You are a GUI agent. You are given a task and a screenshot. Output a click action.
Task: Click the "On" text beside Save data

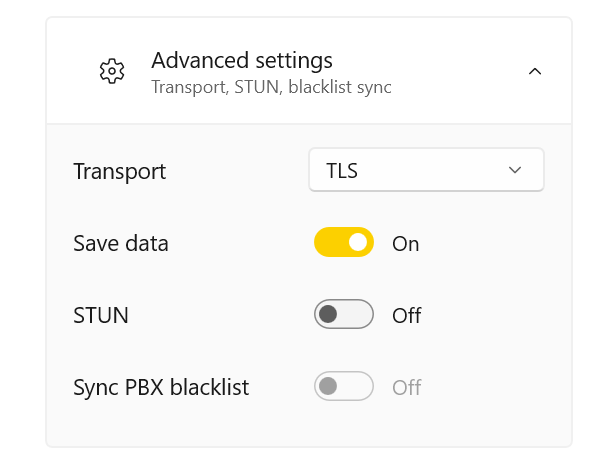(x=405, y=244)
